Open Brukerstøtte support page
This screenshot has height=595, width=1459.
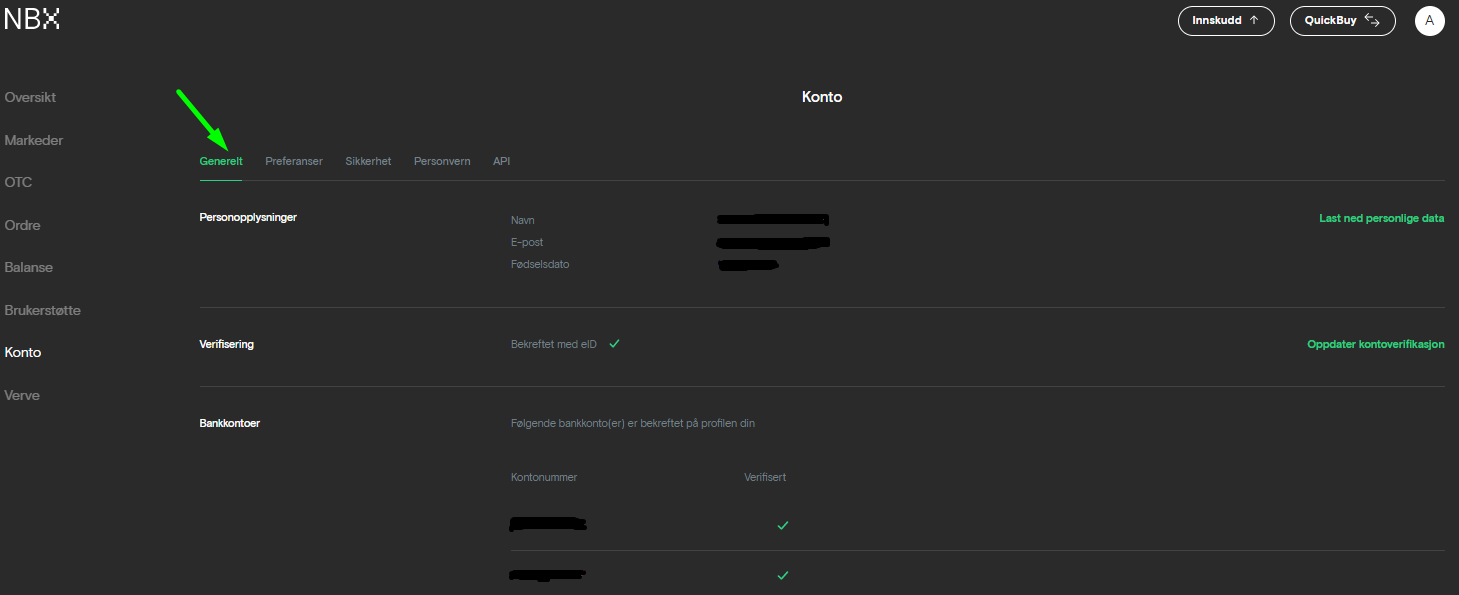43,311
